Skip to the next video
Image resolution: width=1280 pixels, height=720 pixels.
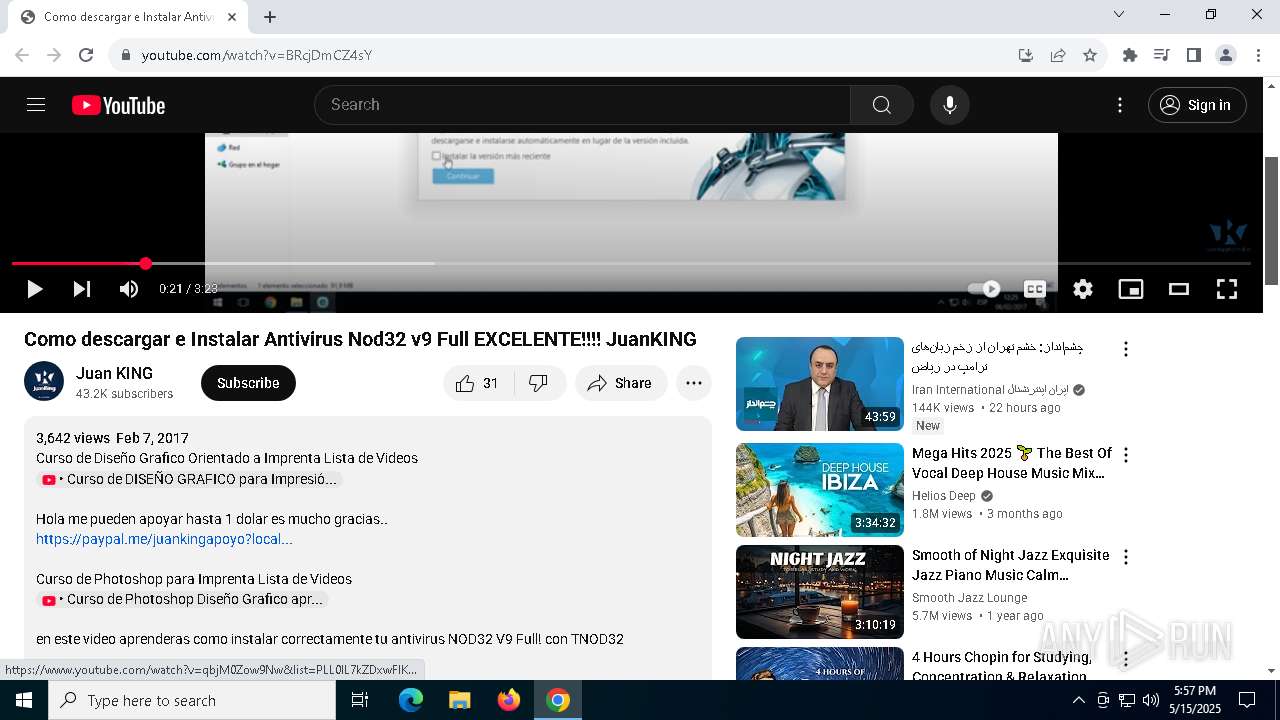pyautogui.click(x=82, y=289)
